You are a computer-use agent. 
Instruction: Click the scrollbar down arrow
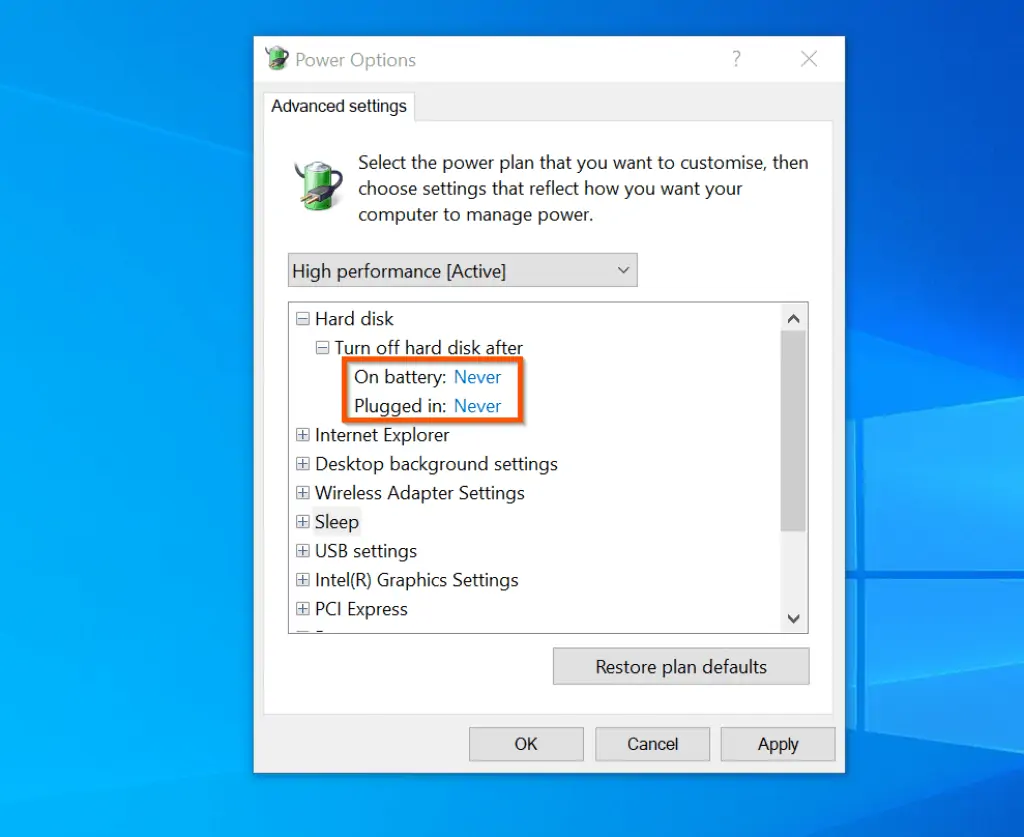(793, 618)
